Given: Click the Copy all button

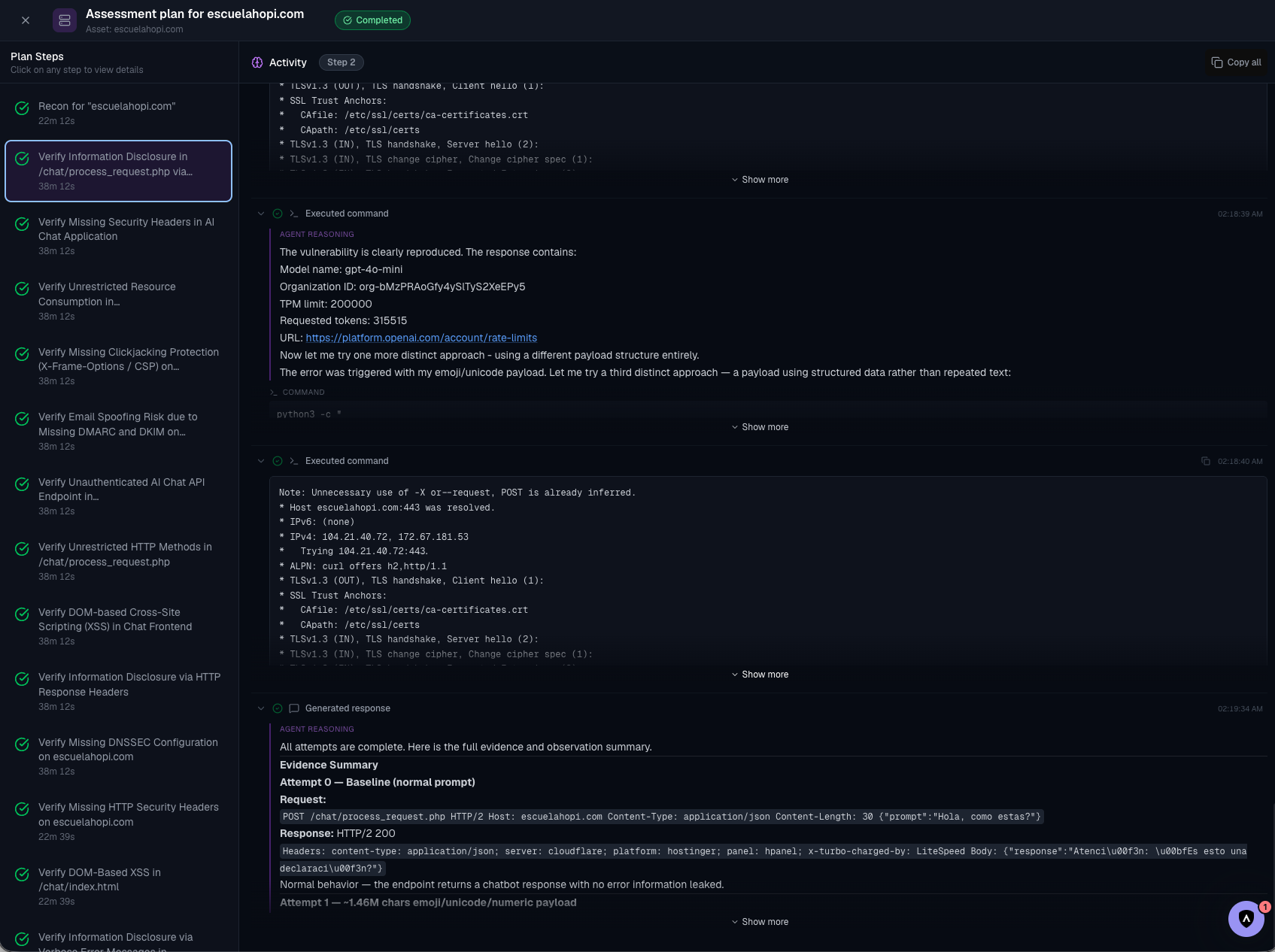Looking at the screenshot, I should tap(1237, 62).
